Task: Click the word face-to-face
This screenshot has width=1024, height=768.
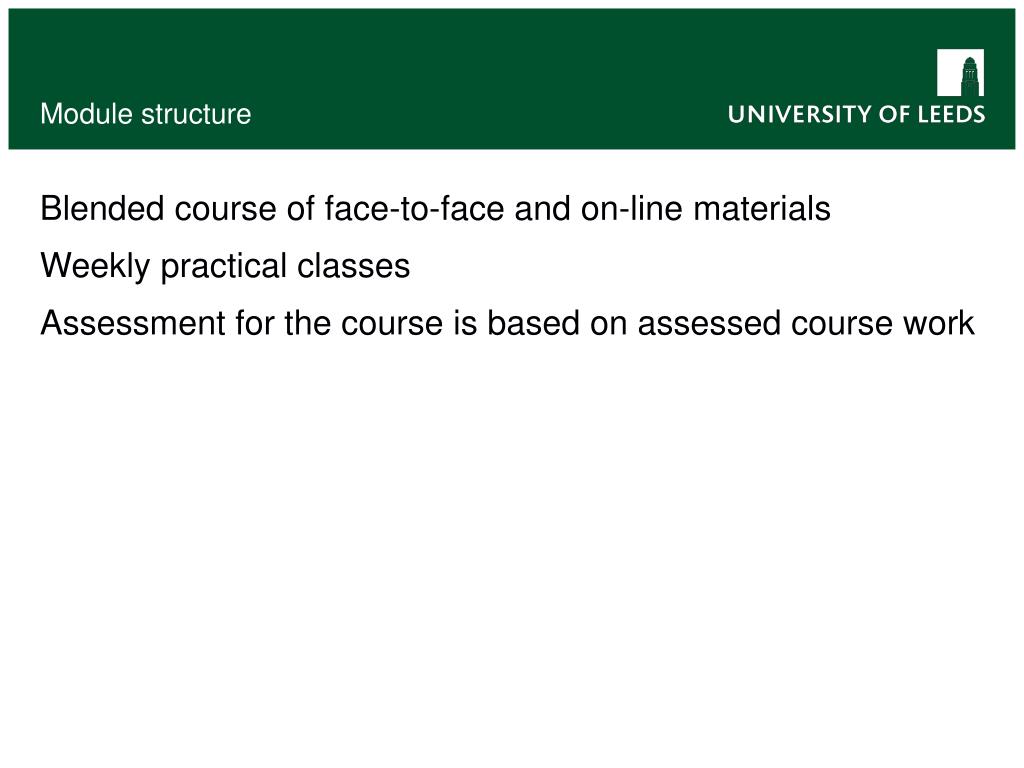Action: coord(414,209)
